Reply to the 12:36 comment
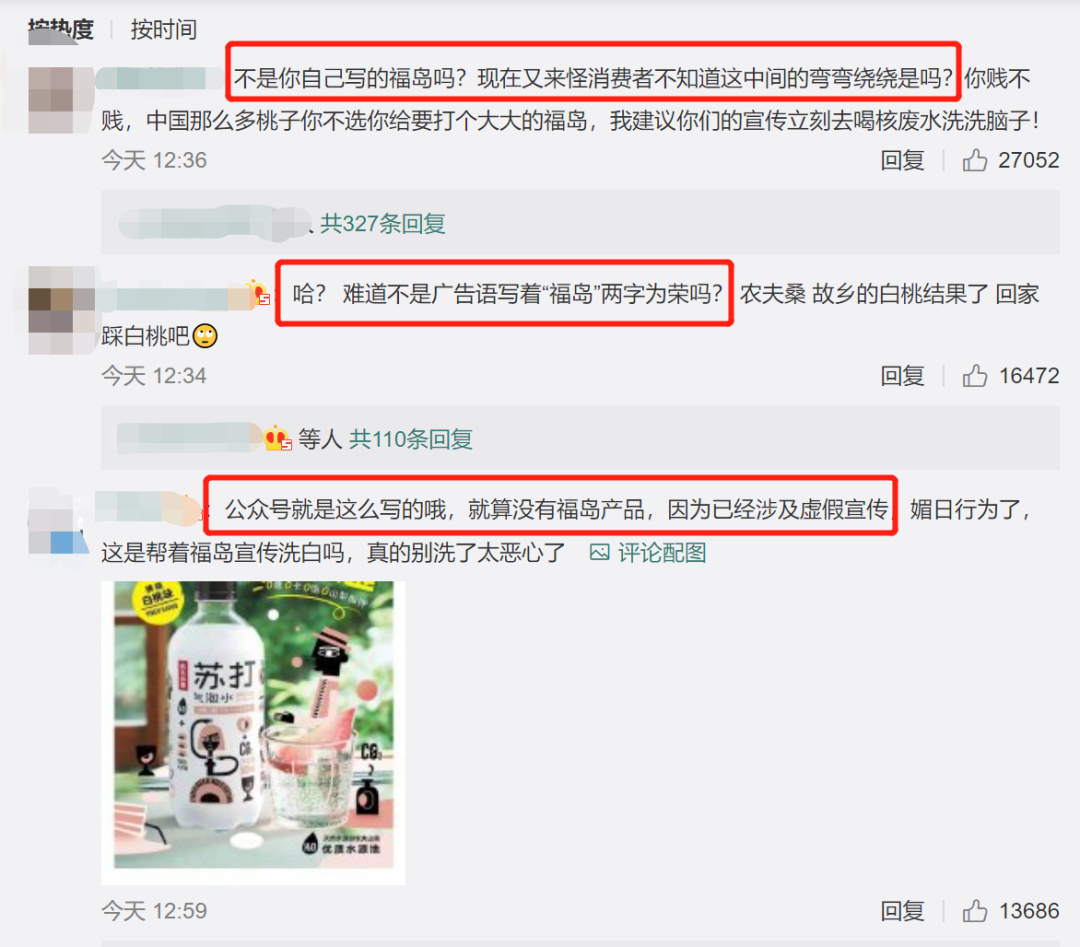Viewport: 1080px width, 947px height. [x=902, y=160]
